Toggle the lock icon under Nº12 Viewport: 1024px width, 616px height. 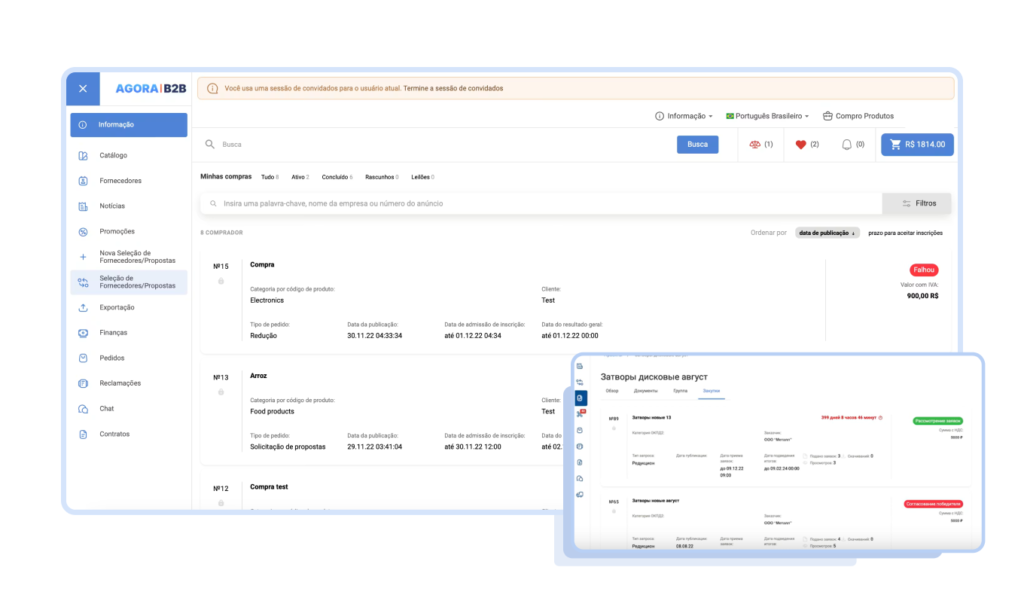click(221, 503)
